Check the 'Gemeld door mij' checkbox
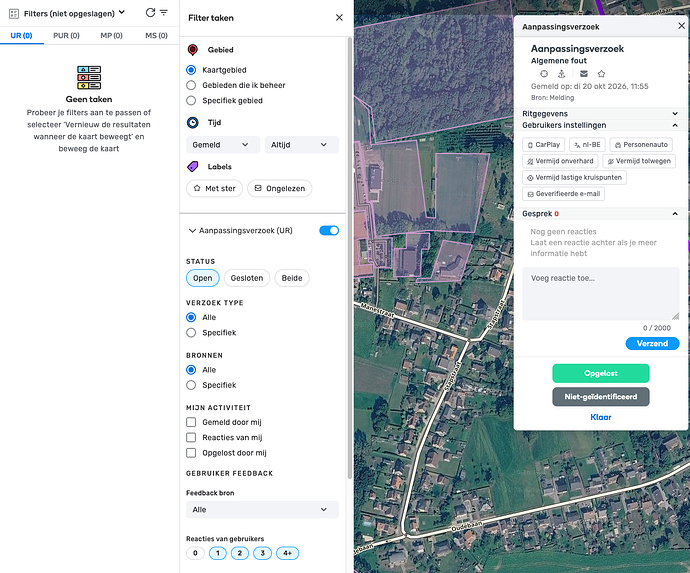Viewport: 690px width, 573px height. click(191, 422)
